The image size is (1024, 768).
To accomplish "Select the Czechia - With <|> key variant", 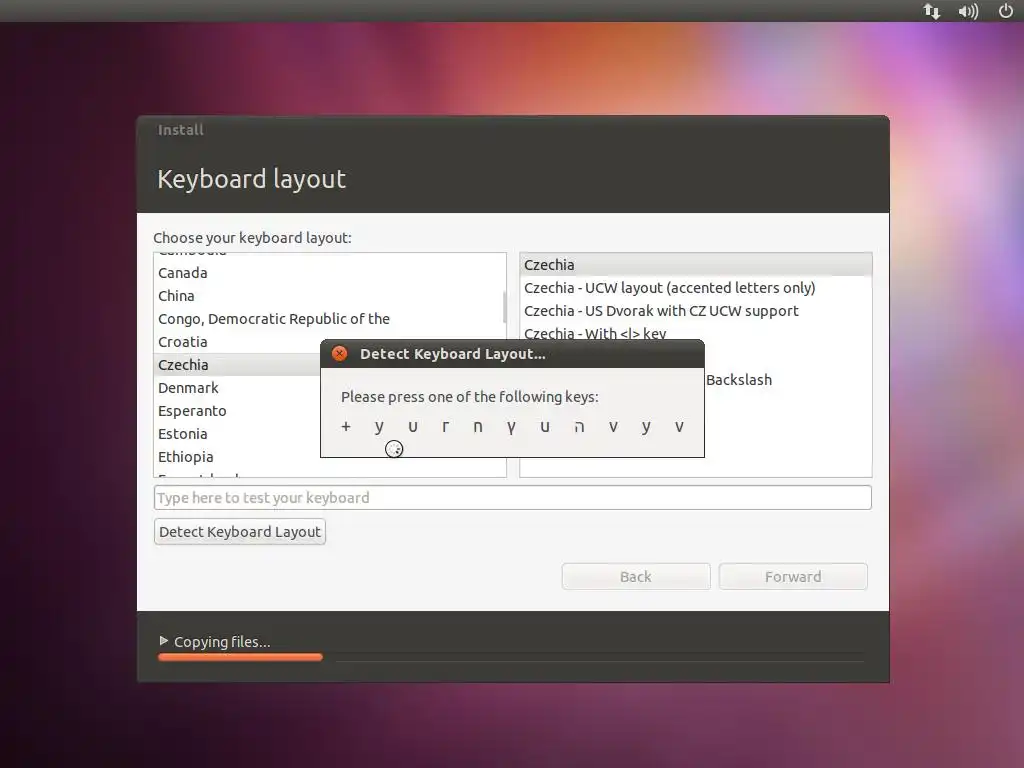I will tap(696, 332).
